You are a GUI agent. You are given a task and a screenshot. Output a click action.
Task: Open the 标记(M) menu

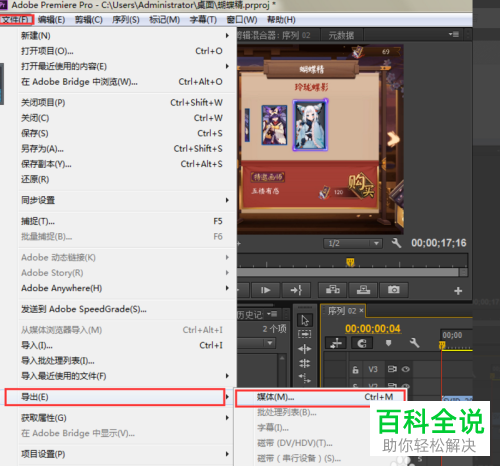(x=165, y=20)
